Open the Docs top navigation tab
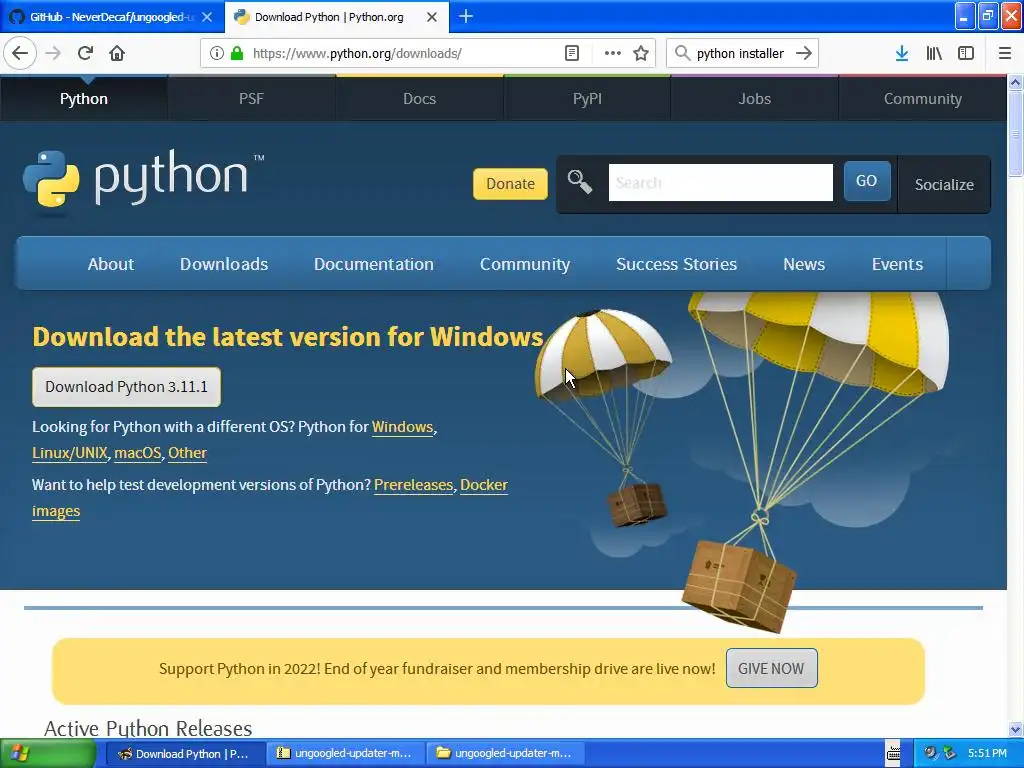1024x768 pixels. (x=419, y=99)
